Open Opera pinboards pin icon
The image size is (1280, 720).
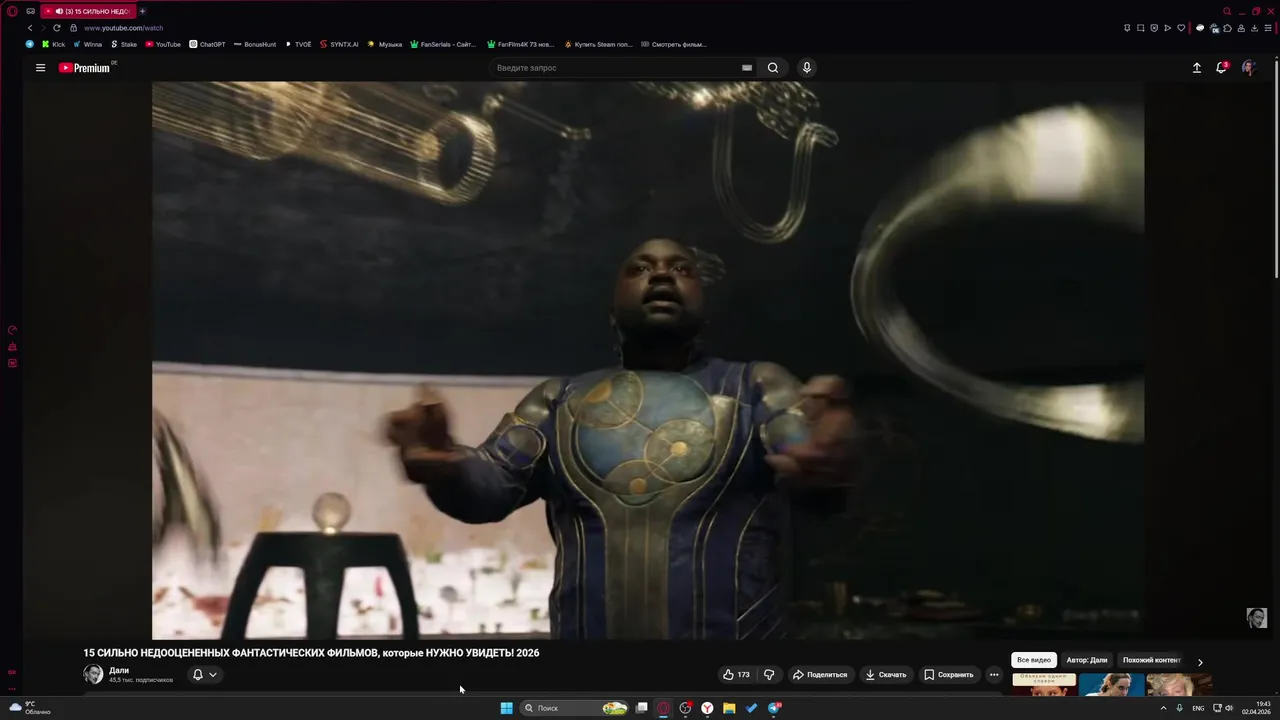(x=1128, y=28)
